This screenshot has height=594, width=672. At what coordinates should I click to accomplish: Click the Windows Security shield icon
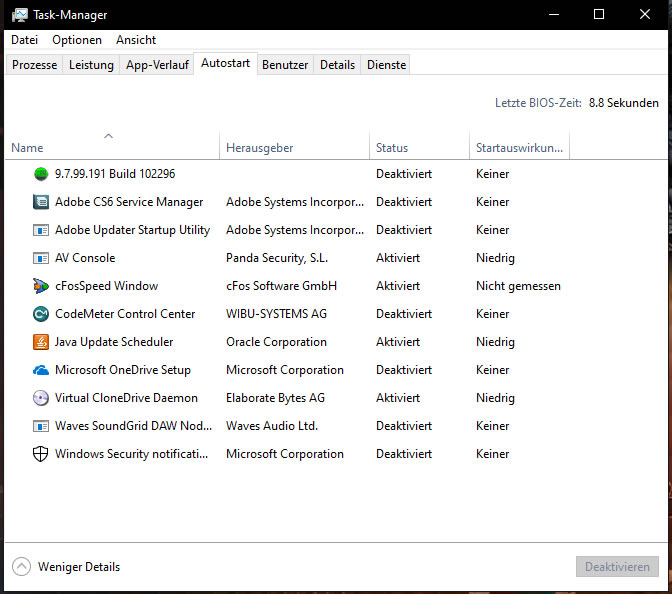41,454
